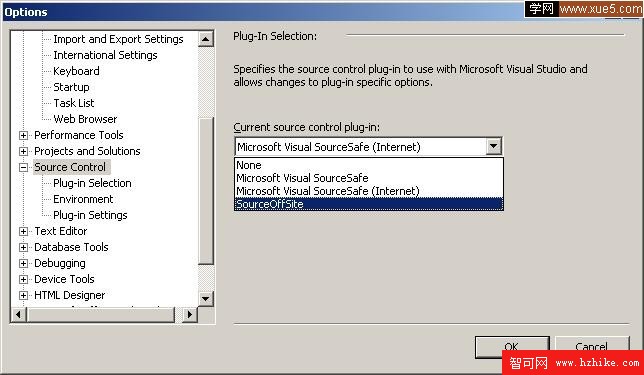Click the tree scroll up arrow

[x=205, y=39]
